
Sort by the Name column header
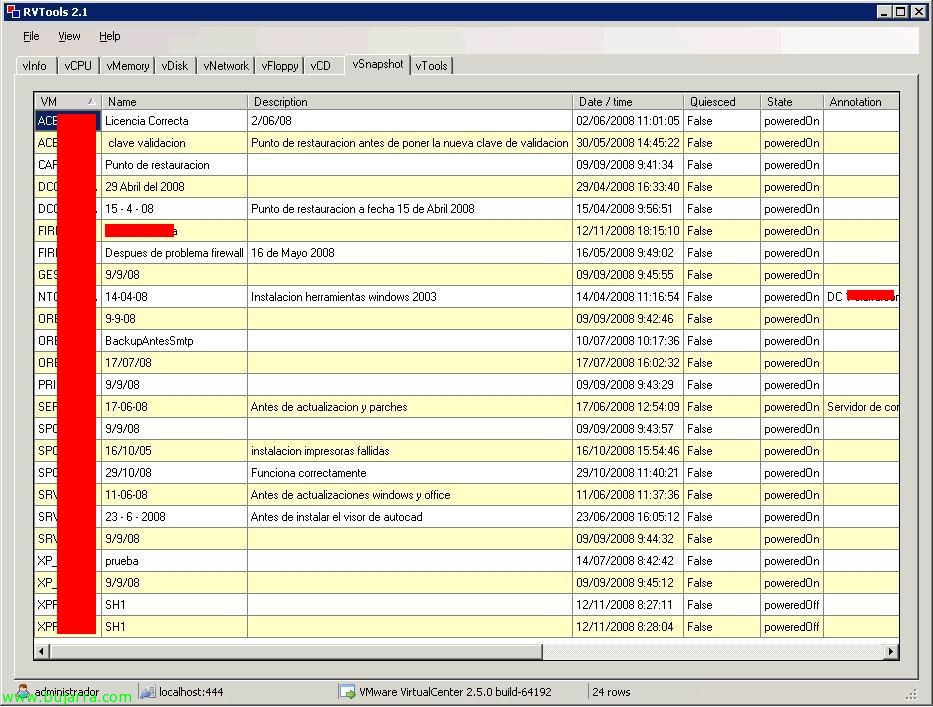(x=174, y=102)
